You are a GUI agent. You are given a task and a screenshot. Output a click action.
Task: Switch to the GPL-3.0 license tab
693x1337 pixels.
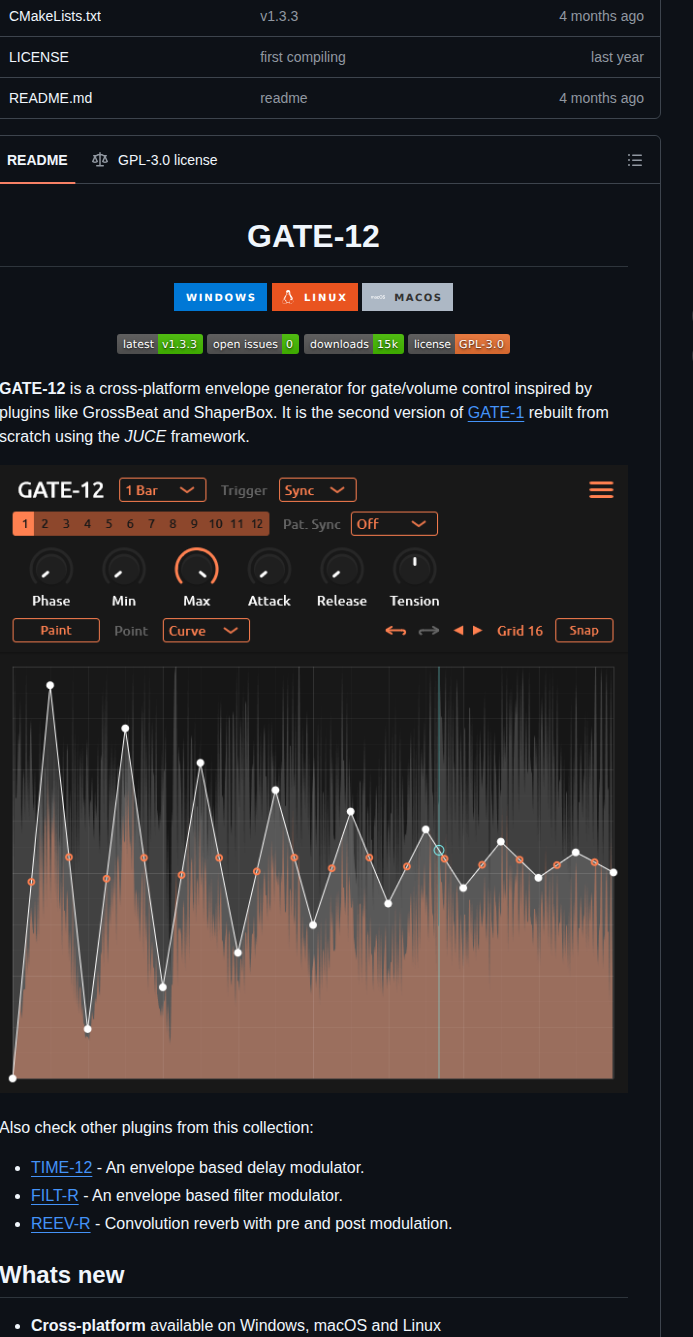click(154, 160)
